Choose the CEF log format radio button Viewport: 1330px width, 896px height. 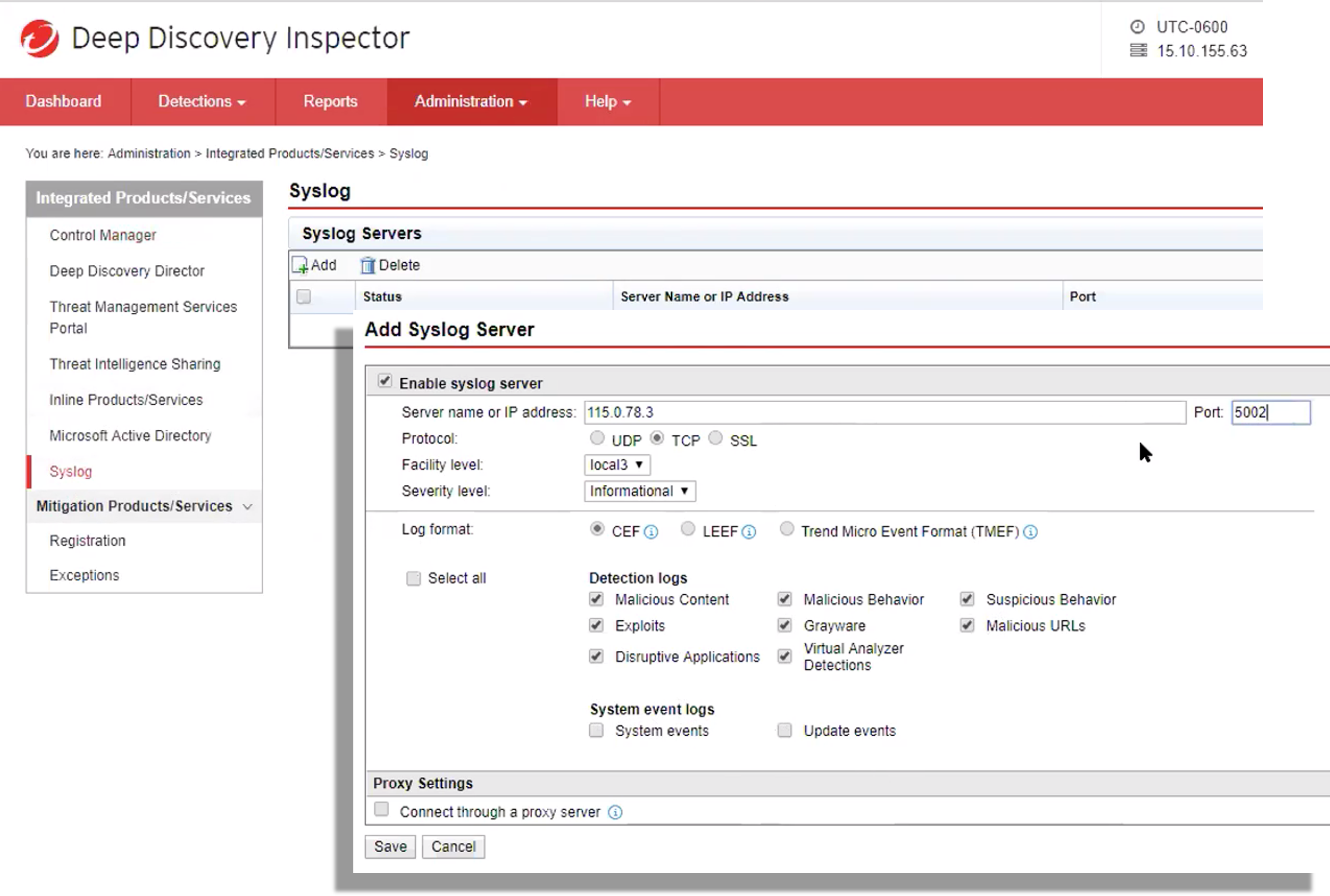tap(597, 529)
